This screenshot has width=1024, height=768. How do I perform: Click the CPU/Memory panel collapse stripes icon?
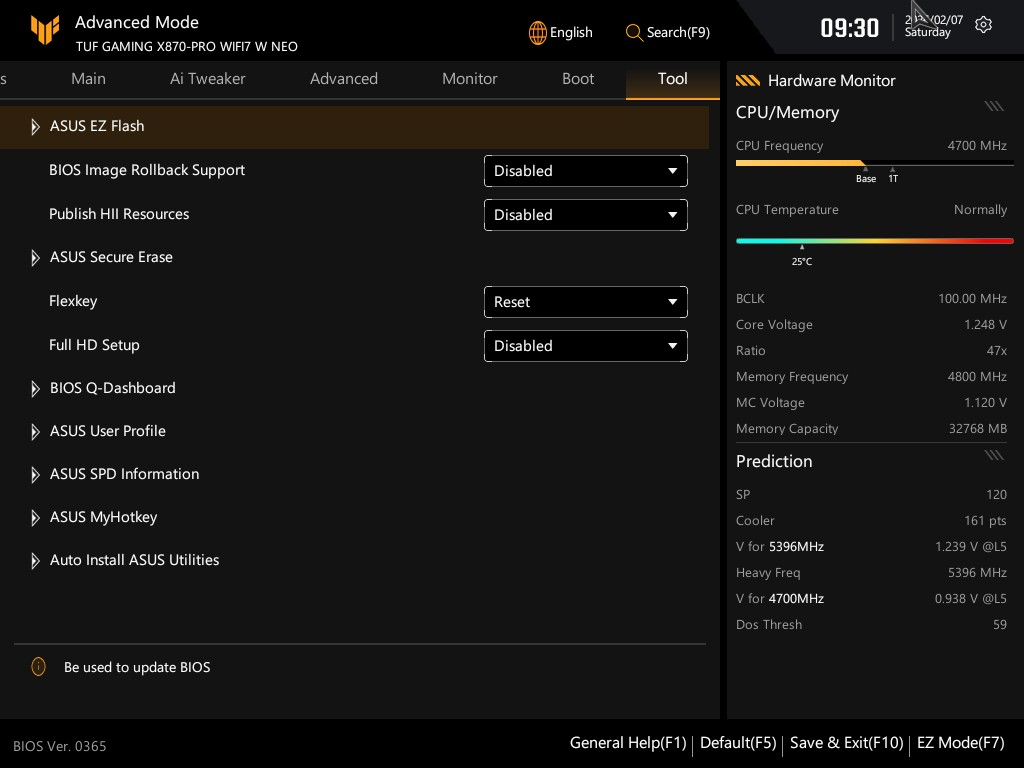(993, 106)
